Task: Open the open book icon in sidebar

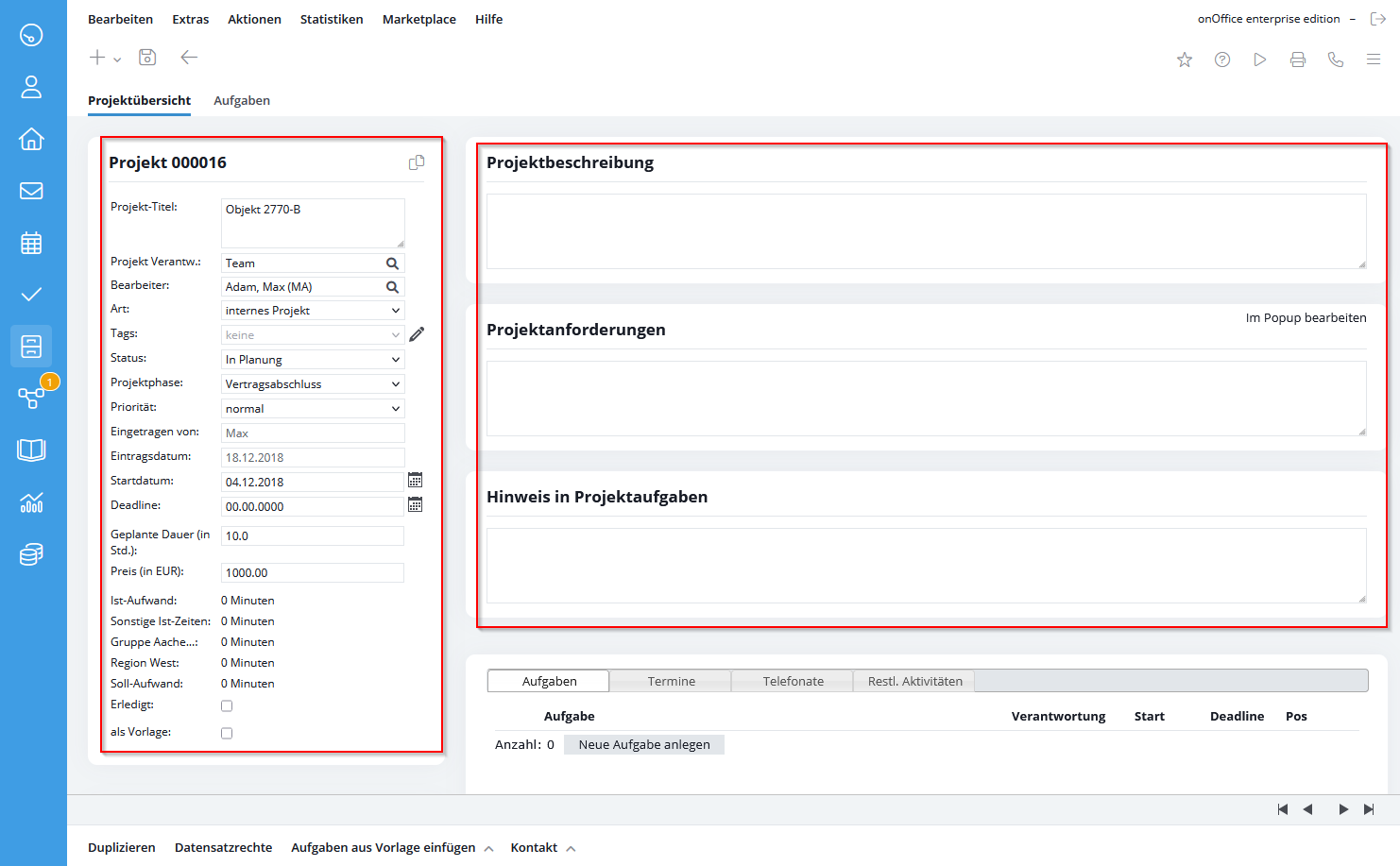Action: [x=31, y=450]
